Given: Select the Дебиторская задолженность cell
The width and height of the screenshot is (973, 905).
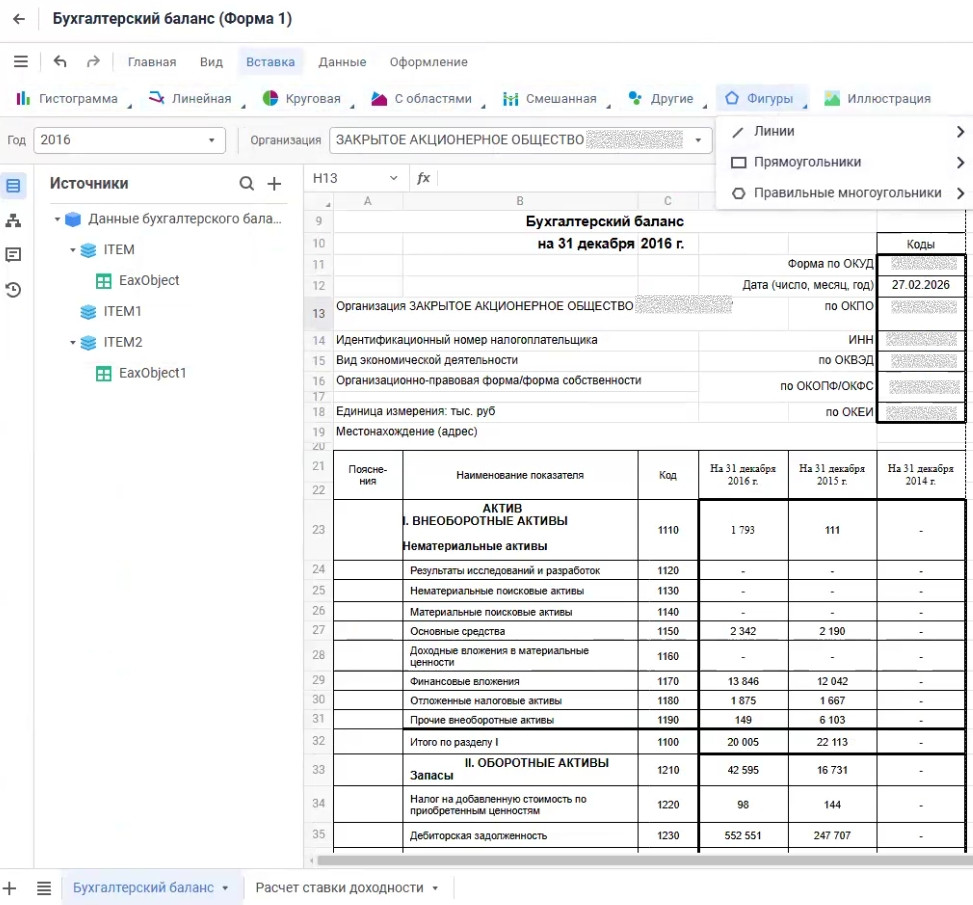Looking at the screenshot, I should (x=520, y=836).
